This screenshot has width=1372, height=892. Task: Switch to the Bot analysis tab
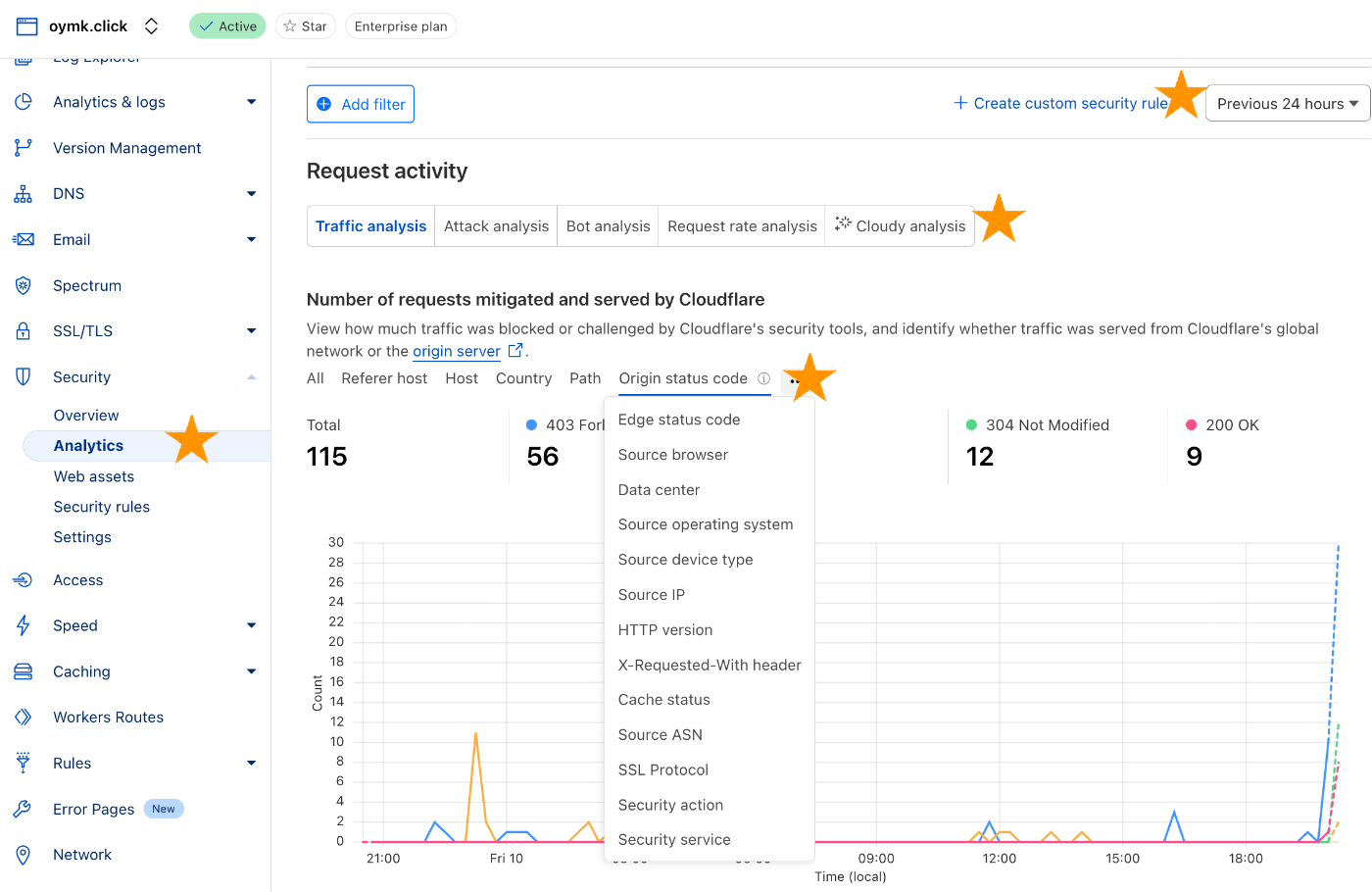pos(608,226)
